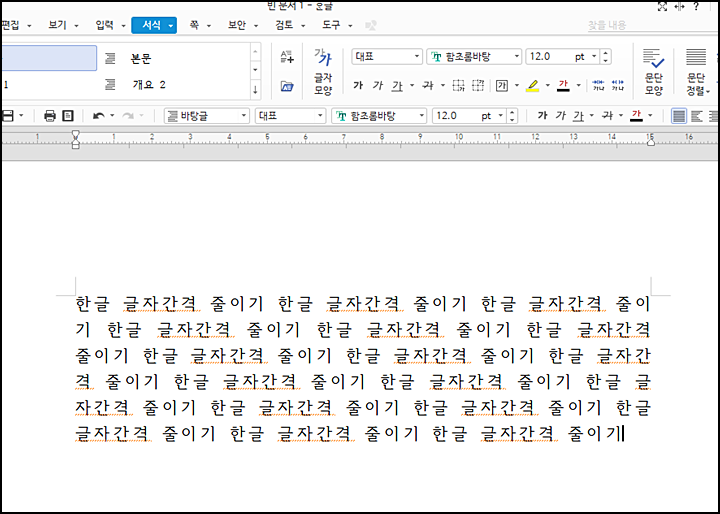720x514 pixels.
Task: Open the 검토 menu
Action: (x=290, y=25)
